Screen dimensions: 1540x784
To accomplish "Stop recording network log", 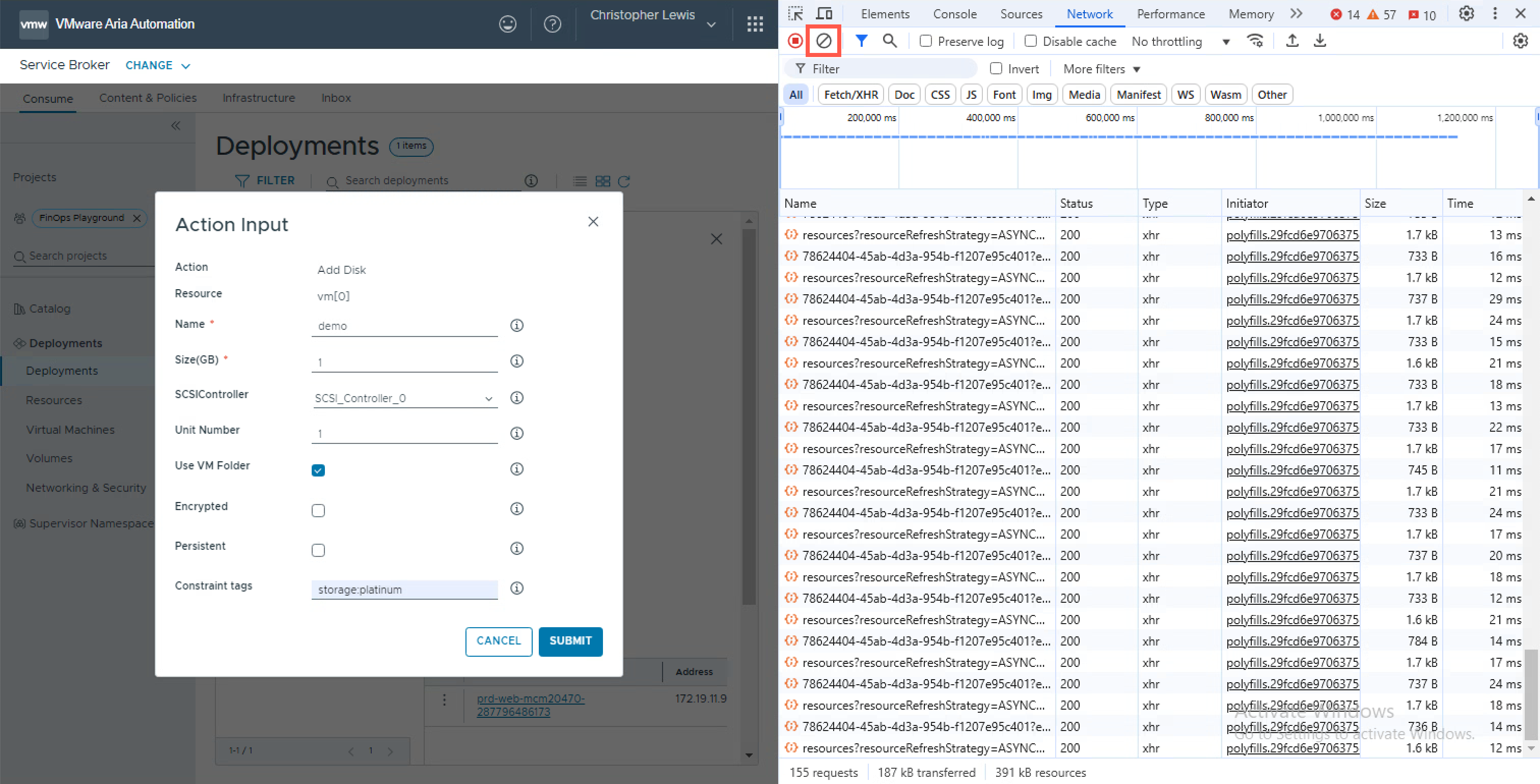I will [x=795, y=41].
